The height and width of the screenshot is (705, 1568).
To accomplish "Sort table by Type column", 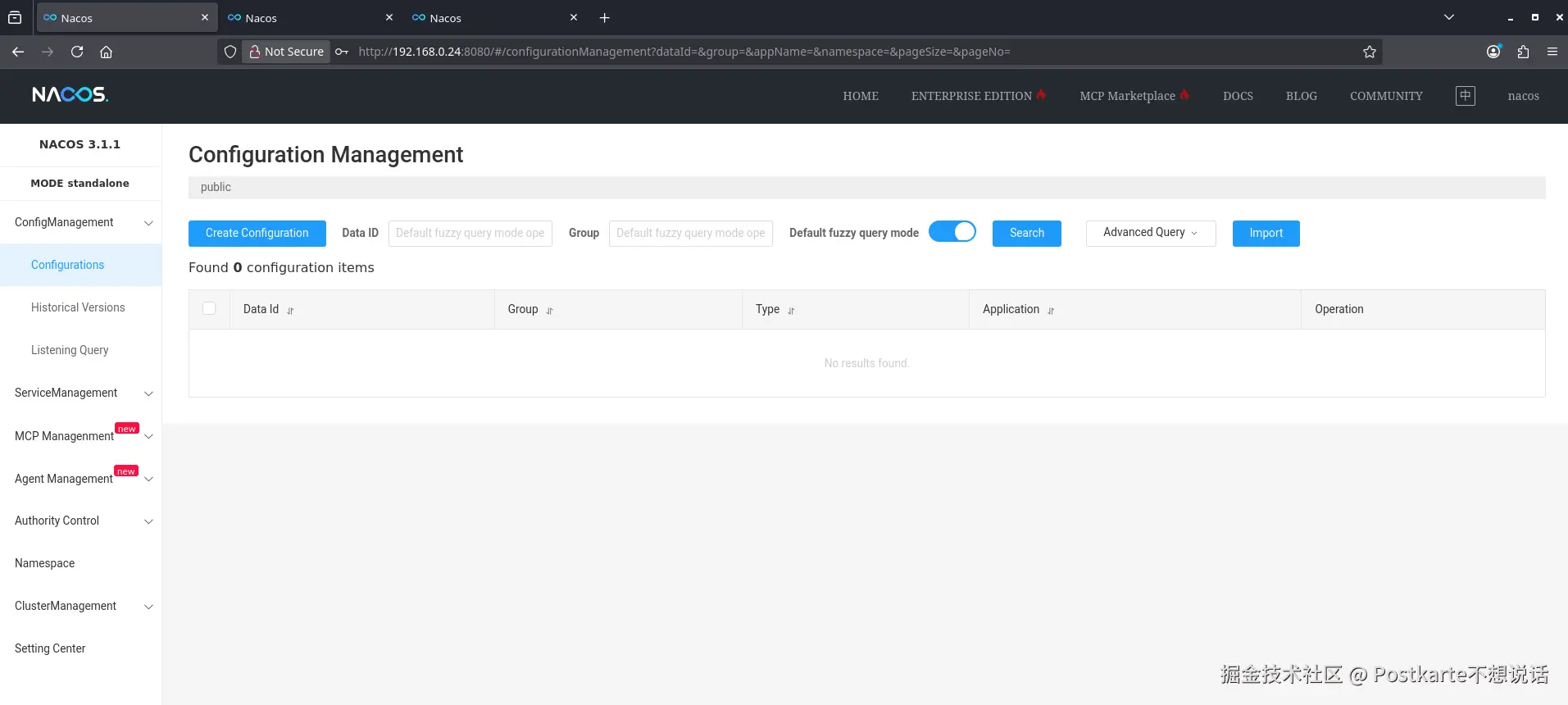I will coord(791,311).
